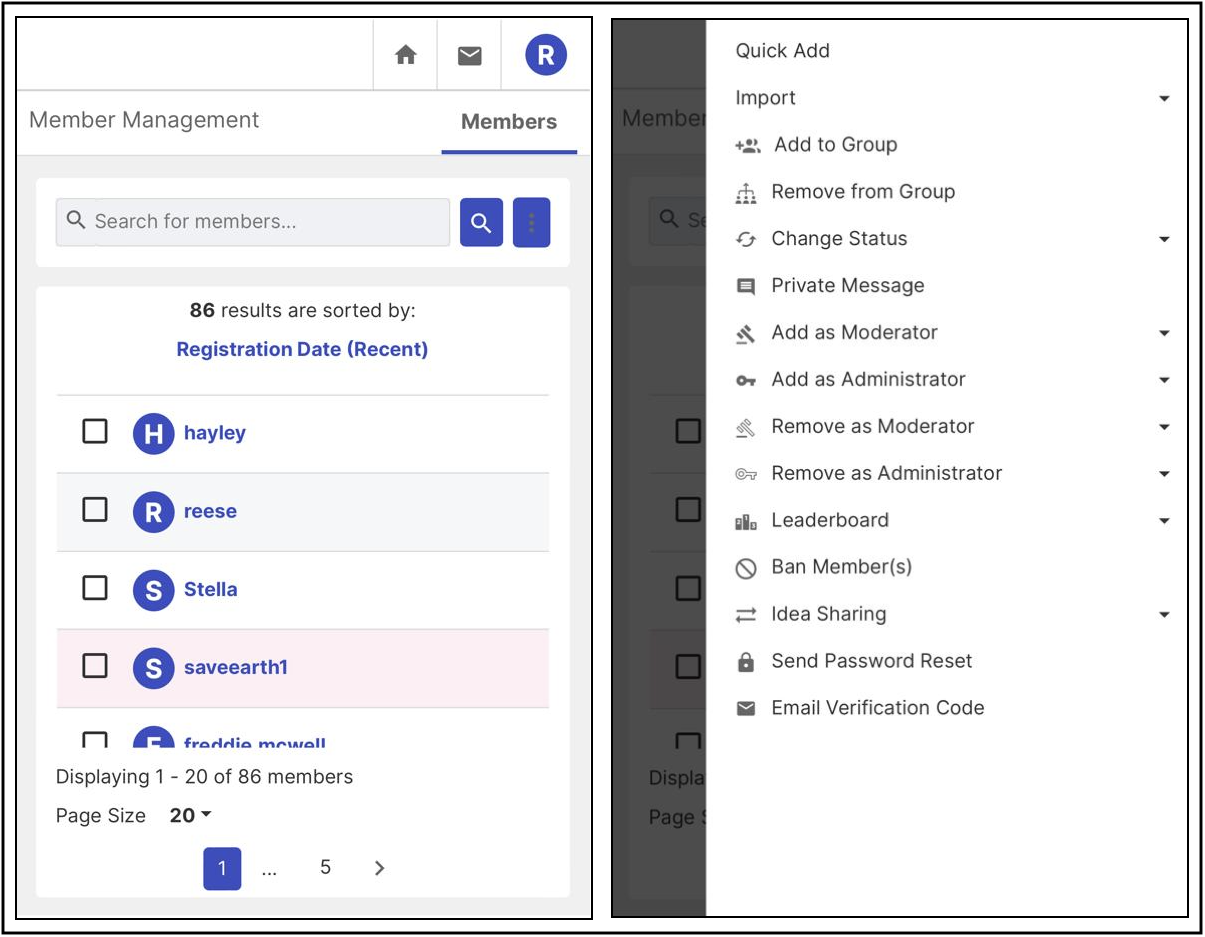Open Stella's member profile link
This screenshot has width=1205, height=937.
(210, 589)
